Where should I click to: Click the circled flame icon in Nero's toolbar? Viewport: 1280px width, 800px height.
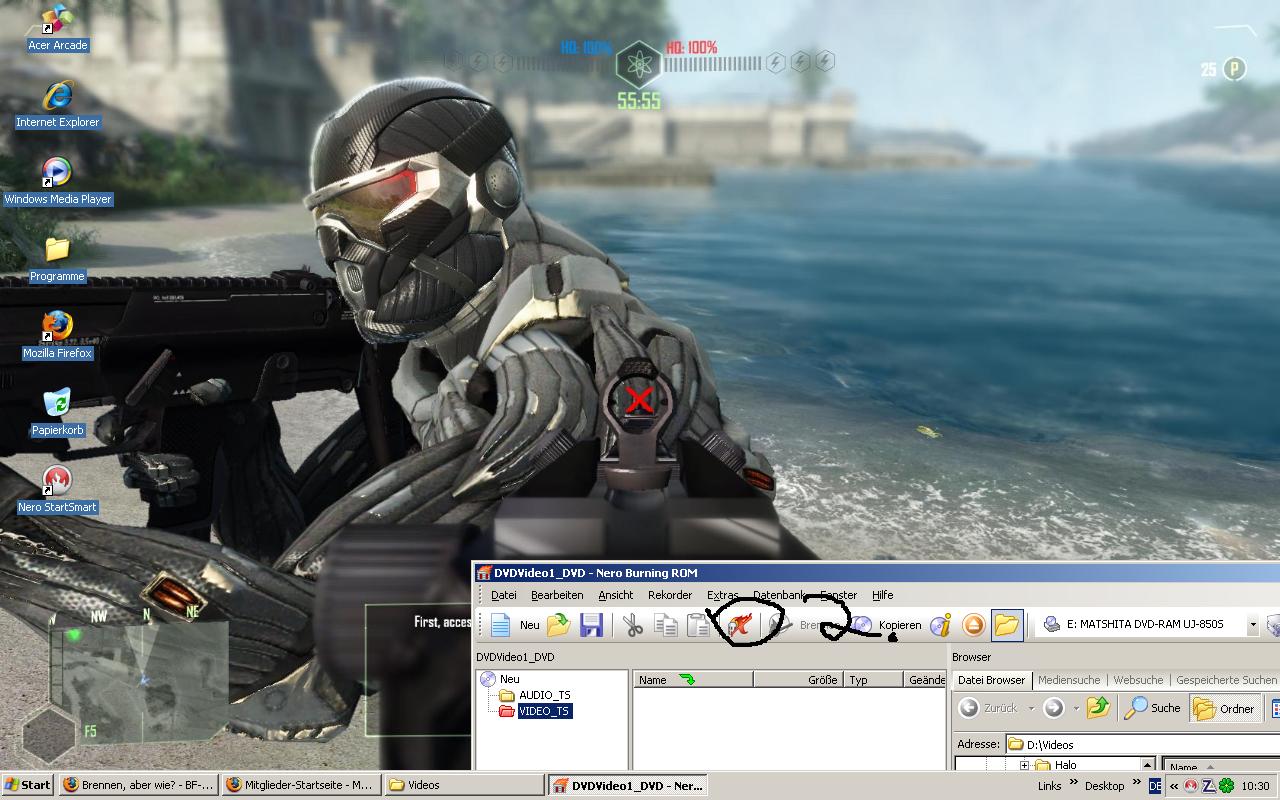pos(739,625)
